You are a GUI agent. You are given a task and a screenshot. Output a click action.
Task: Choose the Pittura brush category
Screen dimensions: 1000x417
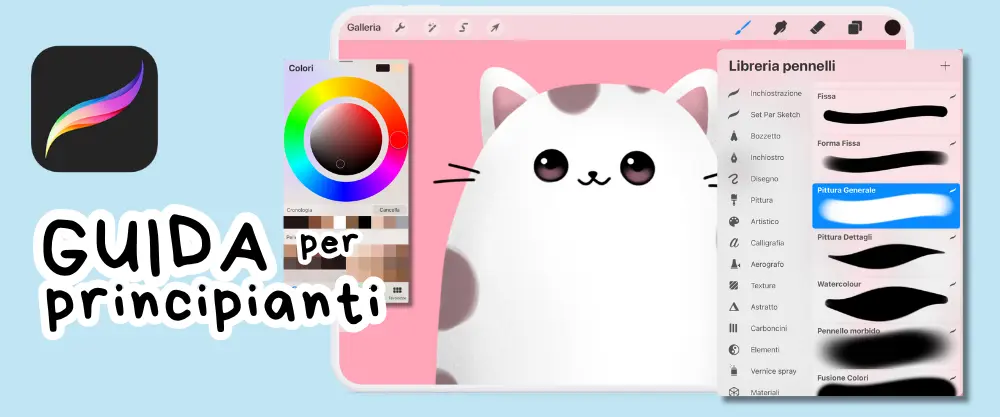coord(751,200)
